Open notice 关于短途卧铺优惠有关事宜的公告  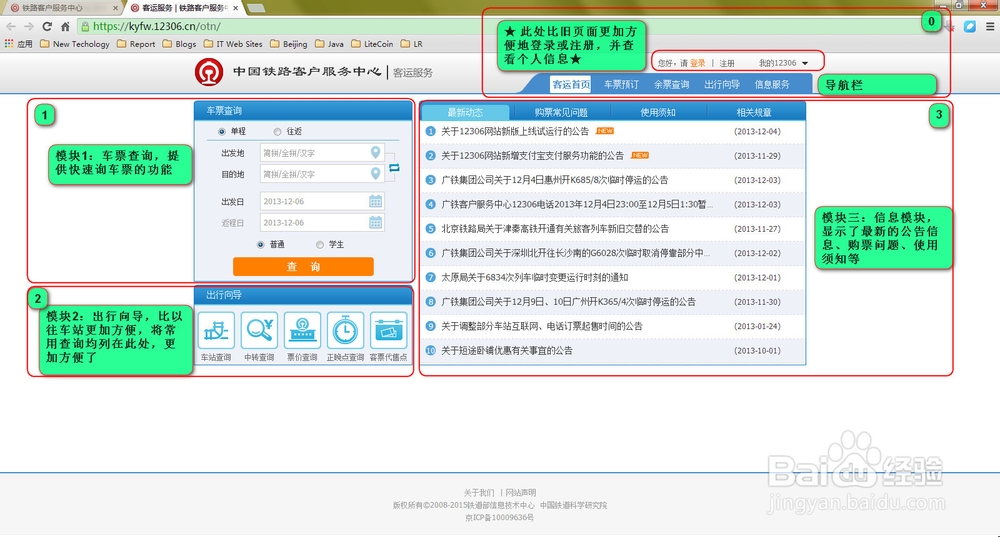point(506,350)
